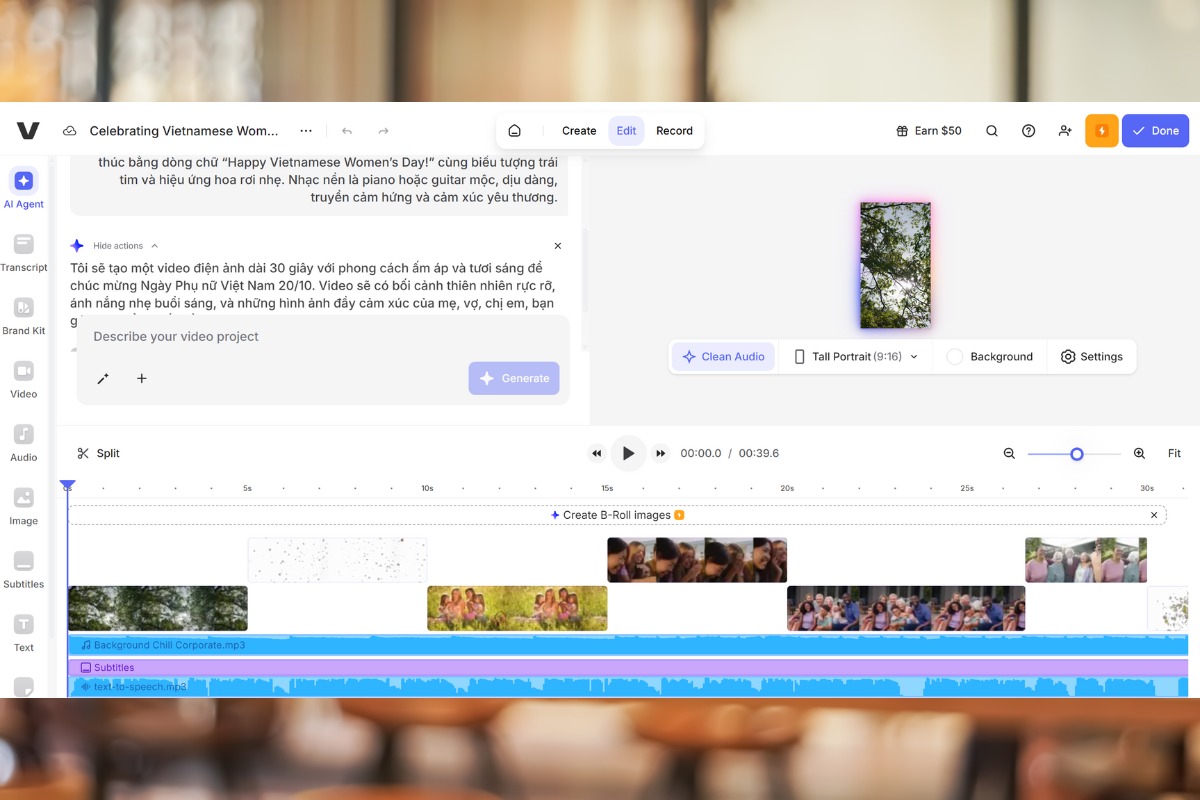The width and height of the screenshot is (1200, 800).
Task: Select the Background Chill Corporate.mp3 track
Action: [628, 645]
